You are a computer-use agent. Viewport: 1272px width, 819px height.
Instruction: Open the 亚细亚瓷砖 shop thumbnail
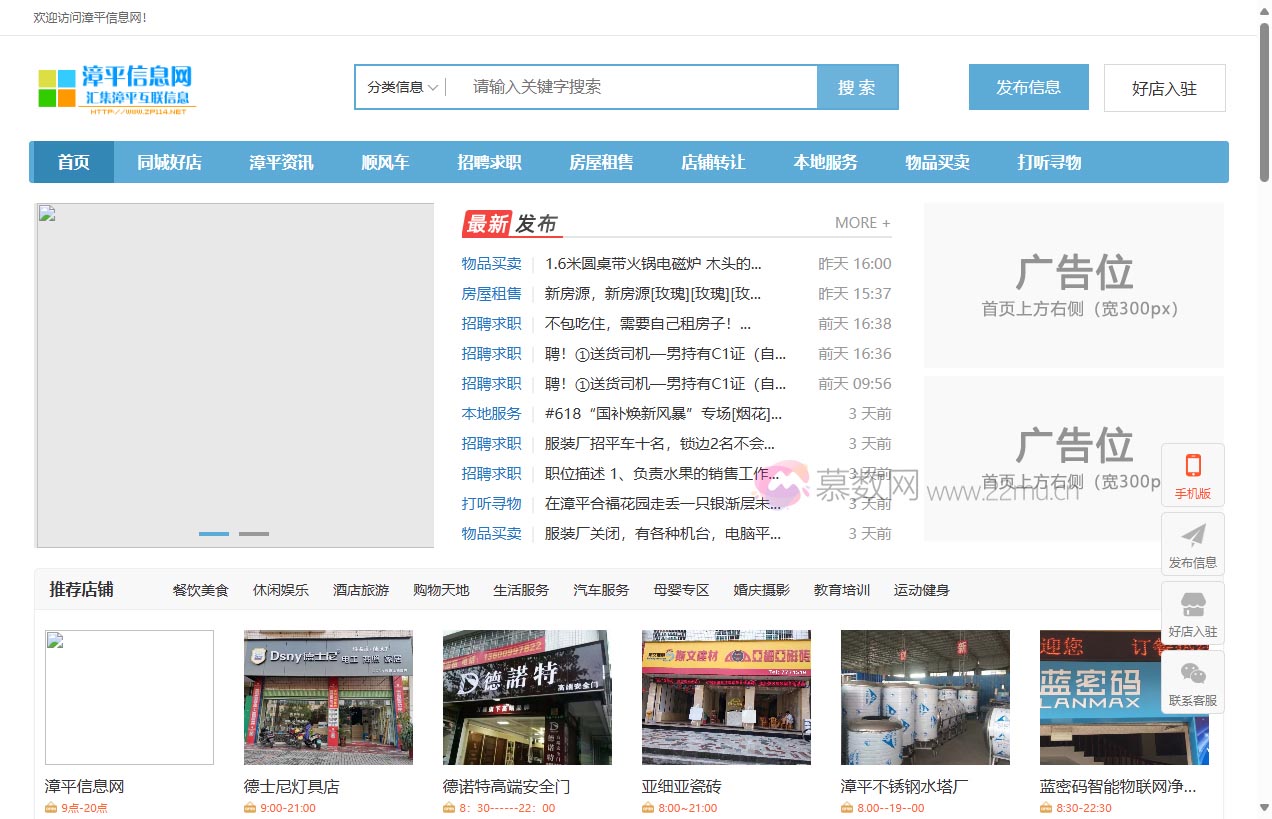point(726,697)
